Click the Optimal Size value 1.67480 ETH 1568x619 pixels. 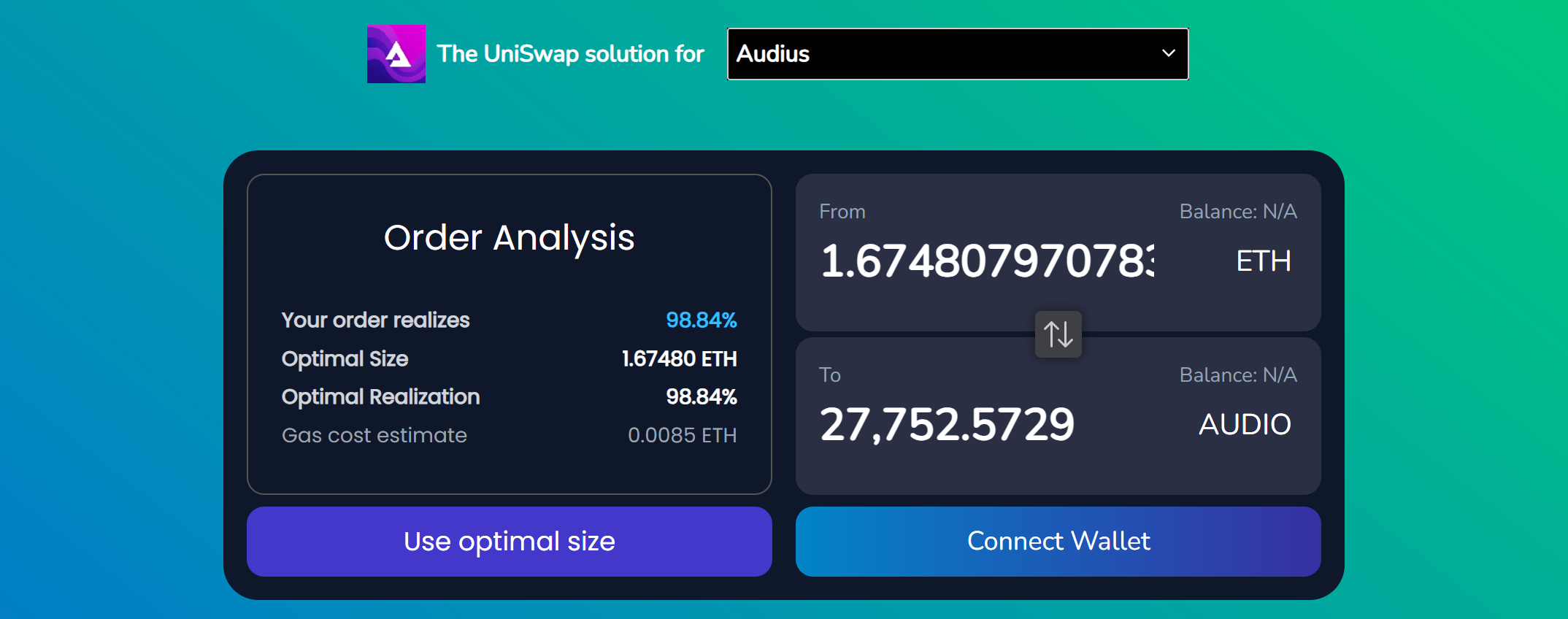pyautogui.click(x=679, y=359)
